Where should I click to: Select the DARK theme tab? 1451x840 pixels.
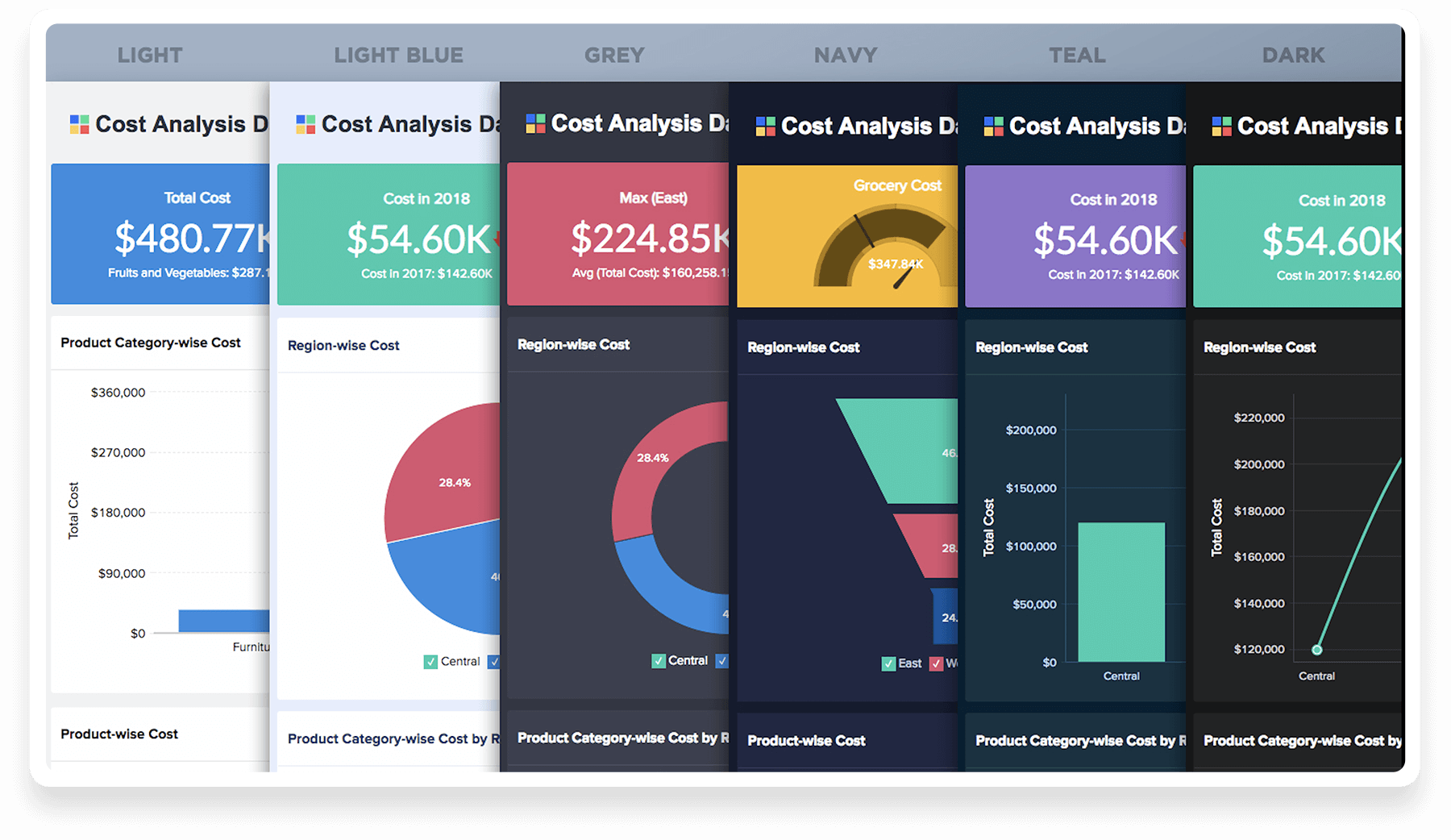point(1293,55)
